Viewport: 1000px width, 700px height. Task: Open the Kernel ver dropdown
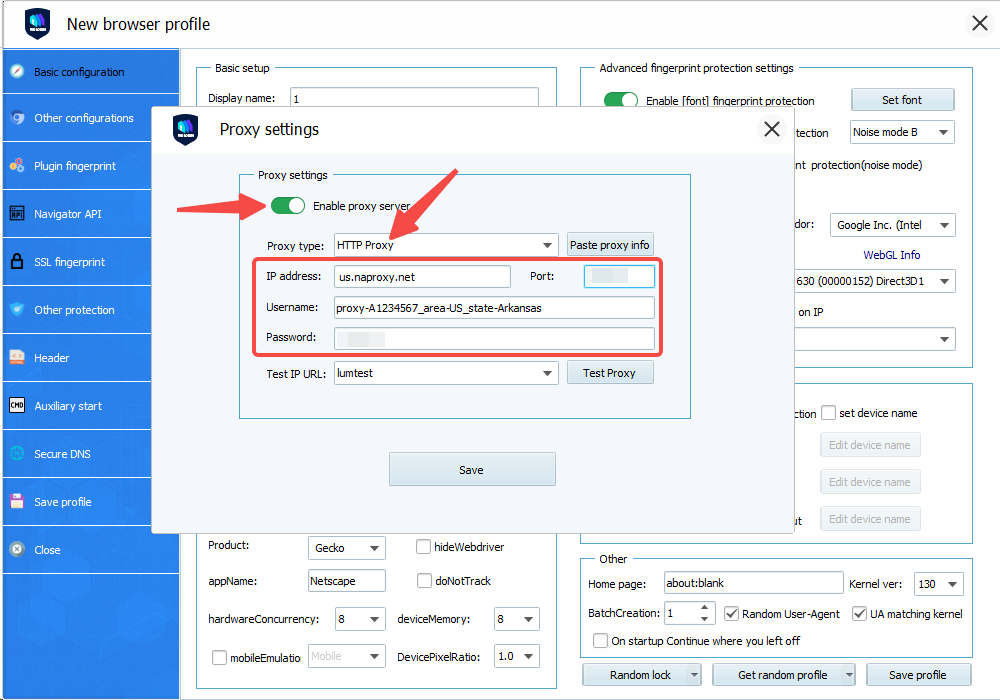pyautogui.click(x=952, y=584)
